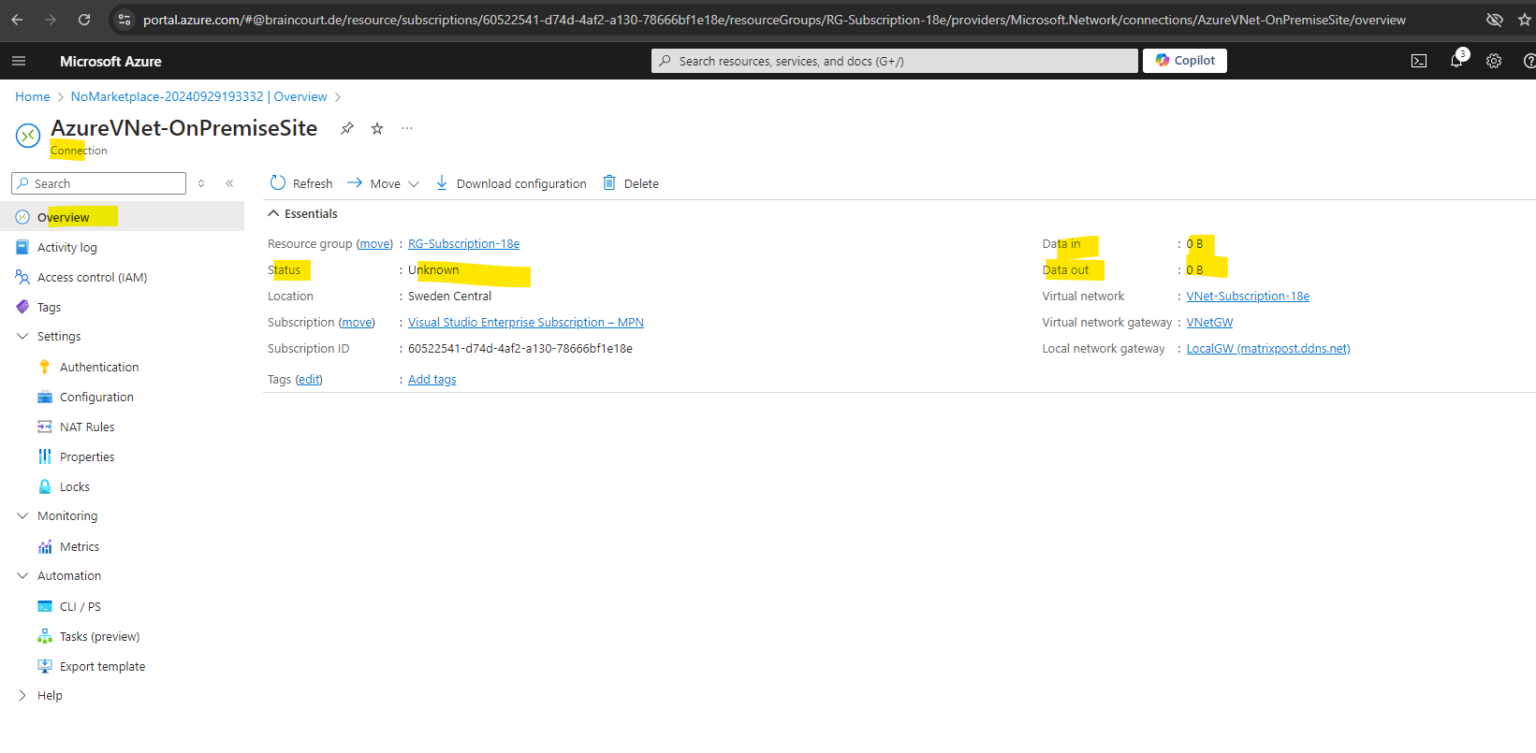The width and height of the screenshot is (1536, 753).
Task: Click Home in the breadcrumb trail
Action: 32,96
